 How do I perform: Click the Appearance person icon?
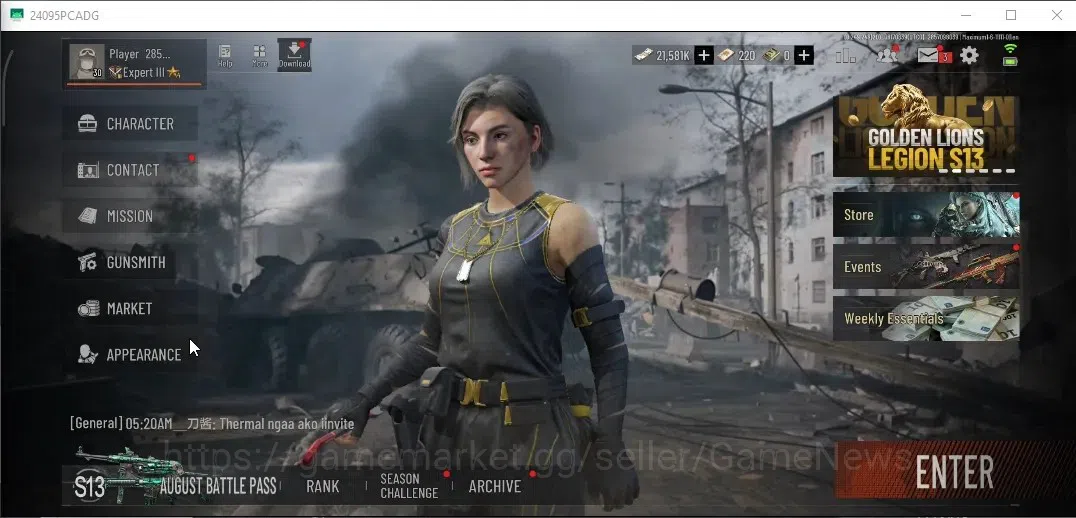(x=87, y=354)
